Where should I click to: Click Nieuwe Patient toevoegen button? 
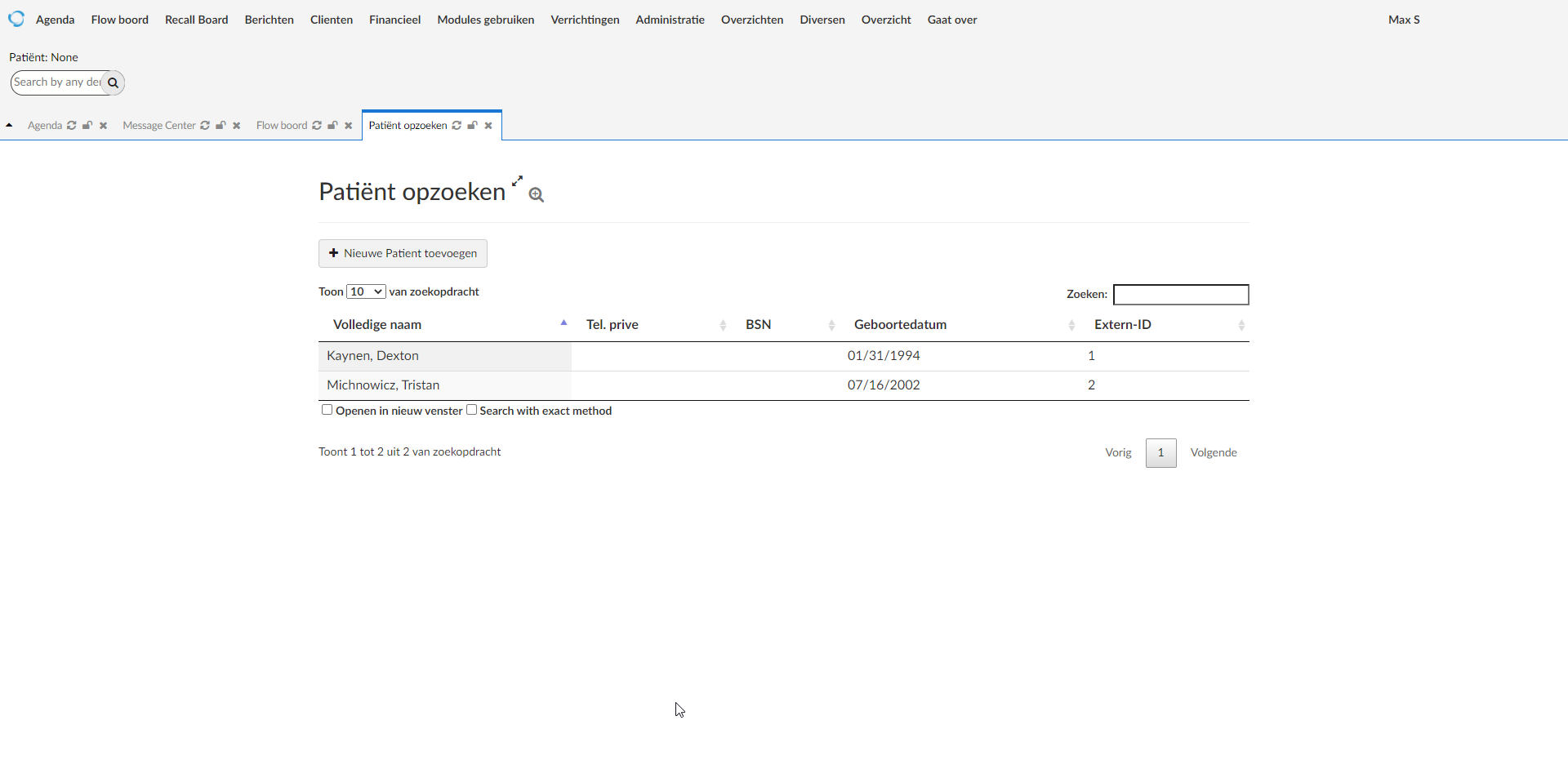coord(403,253)
